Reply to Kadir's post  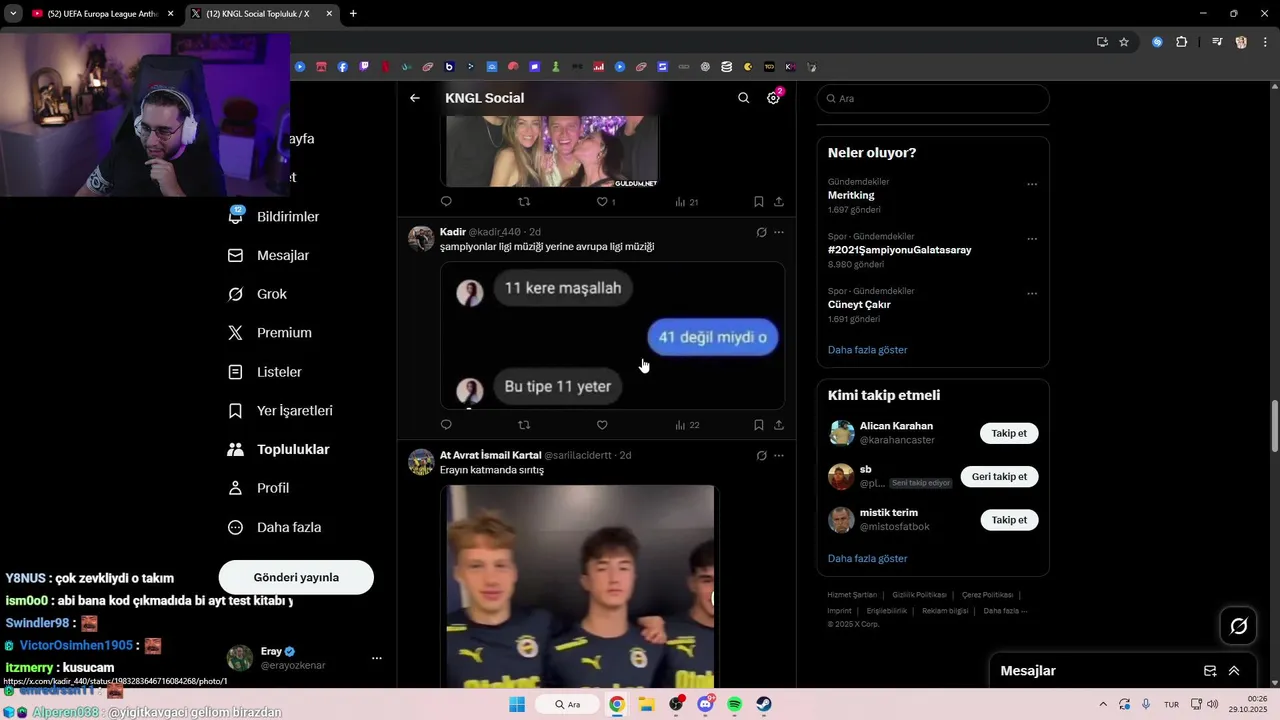[x=446, y=425]
